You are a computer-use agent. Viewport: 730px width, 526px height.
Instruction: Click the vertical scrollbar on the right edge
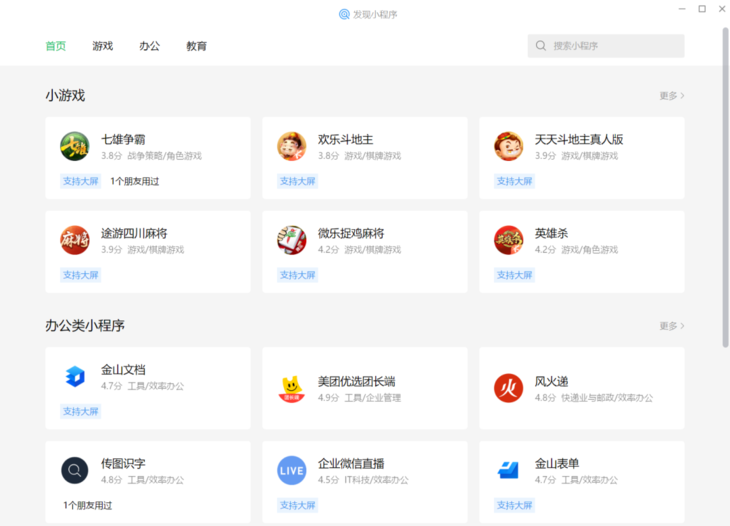pyautogui.click(x=725, y=187)
